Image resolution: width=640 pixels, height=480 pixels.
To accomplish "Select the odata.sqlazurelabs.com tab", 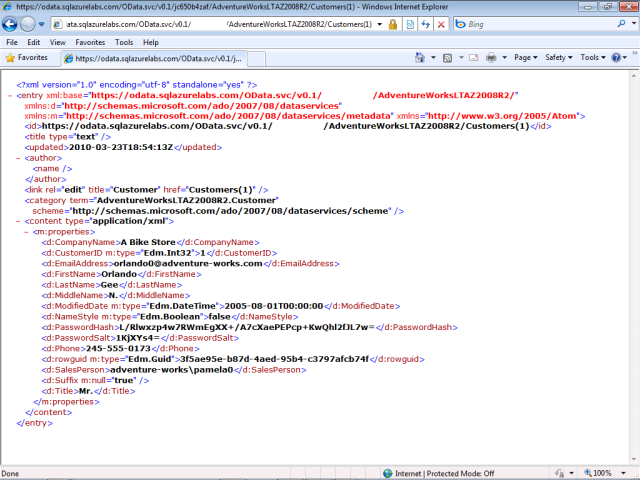I will click(x=154, y=58).
